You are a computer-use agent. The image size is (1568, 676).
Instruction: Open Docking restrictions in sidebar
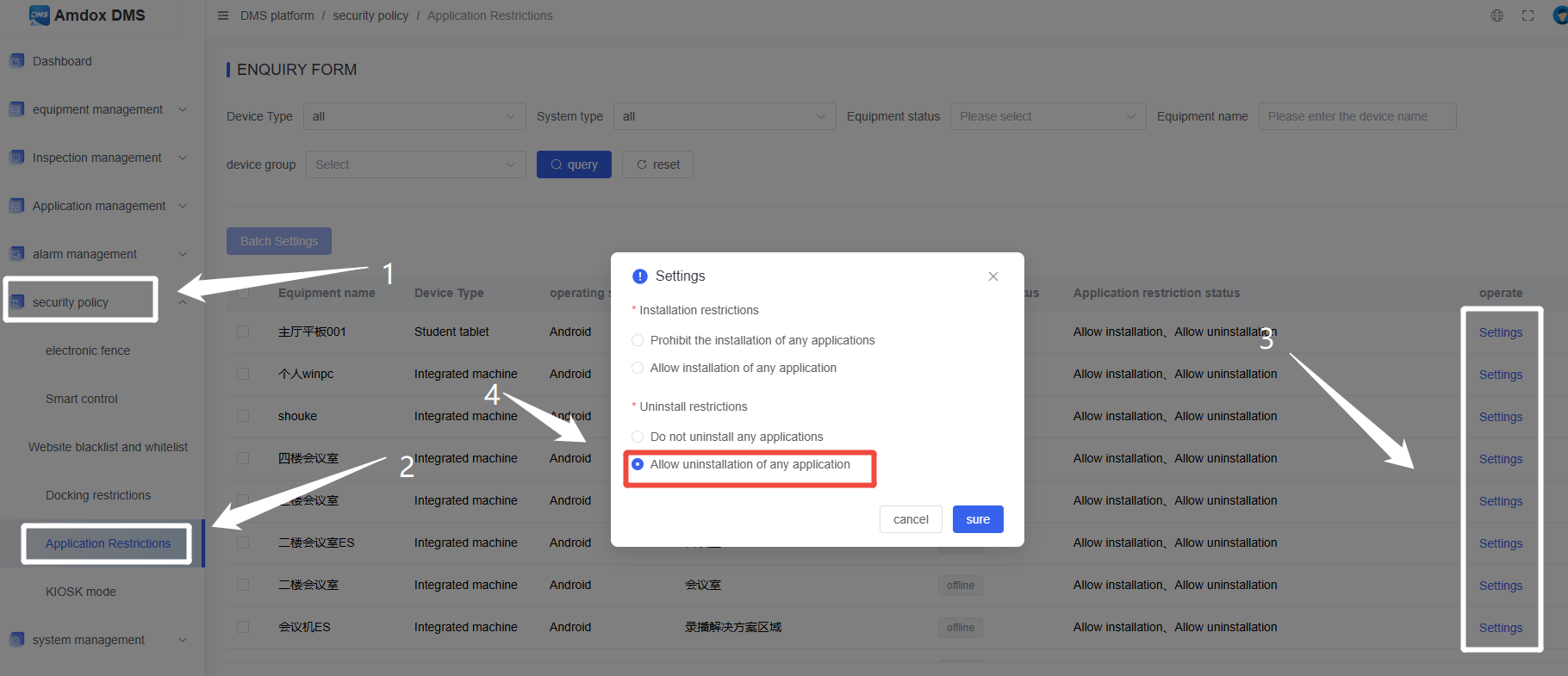click(98, 495)
